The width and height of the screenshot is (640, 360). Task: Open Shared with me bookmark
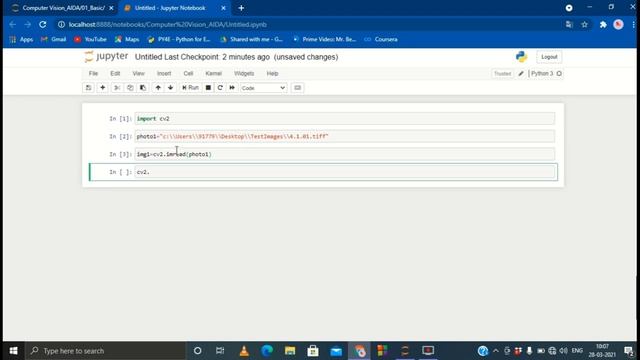[x=251, y=39]
